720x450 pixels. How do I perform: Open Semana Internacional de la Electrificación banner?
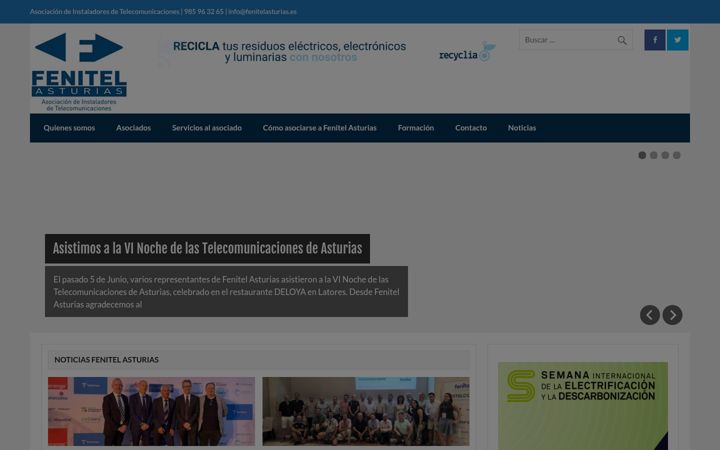pyautogui.click(x=583, y=406)
